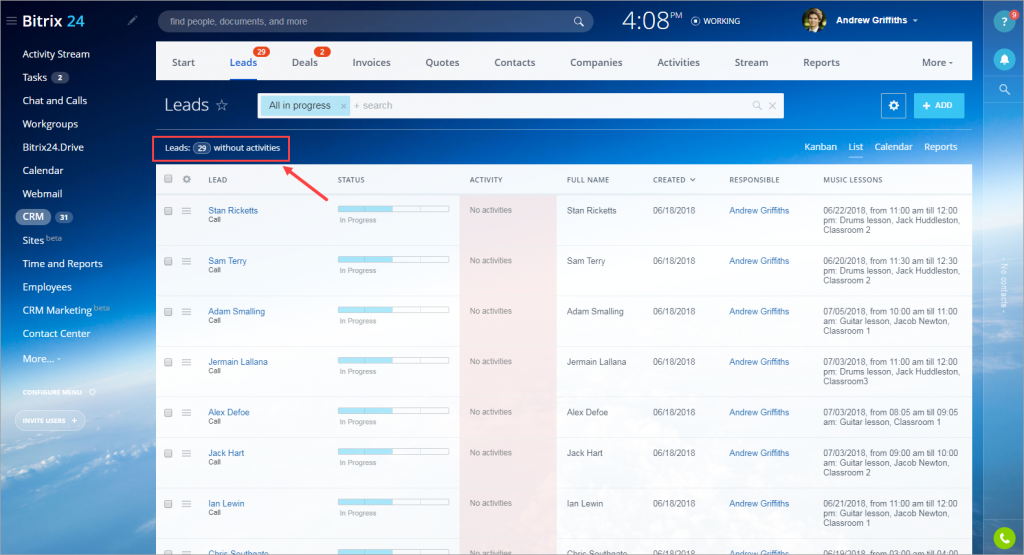Open the leads settings gear button
This screenshot has width=1024, height=555.
893,105
